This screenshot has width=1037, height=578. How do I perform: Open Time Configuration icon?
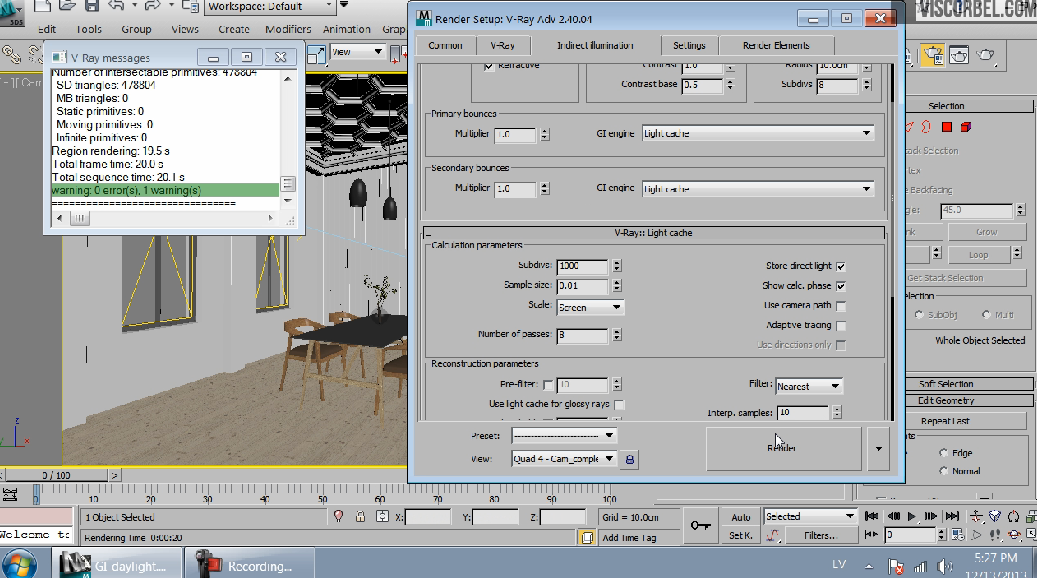[x=958, y=534]
